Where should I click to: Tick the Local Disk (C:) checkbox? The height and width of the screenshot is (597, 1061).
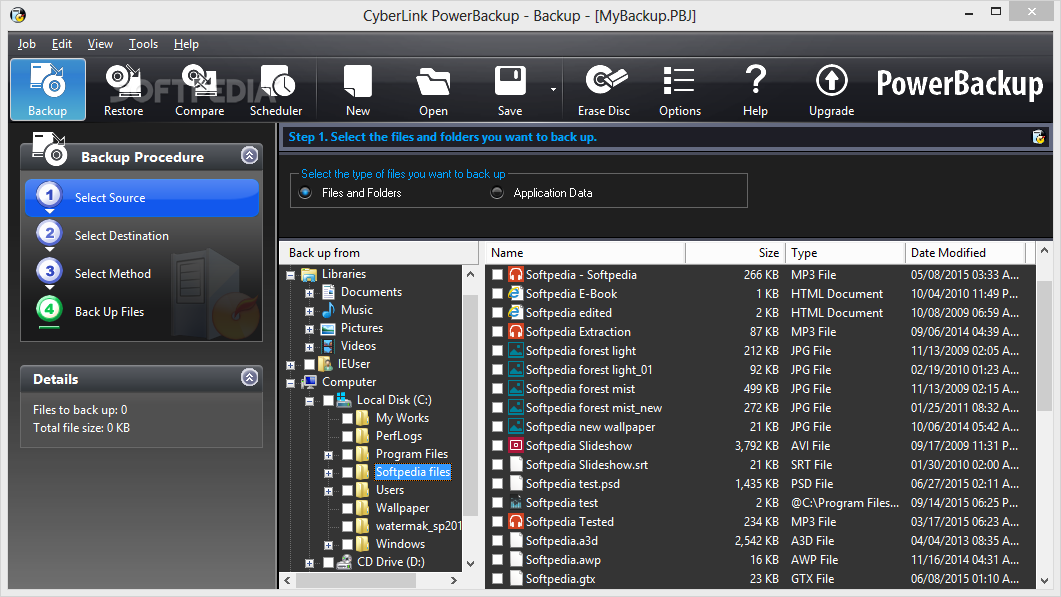tap(328, 400)
